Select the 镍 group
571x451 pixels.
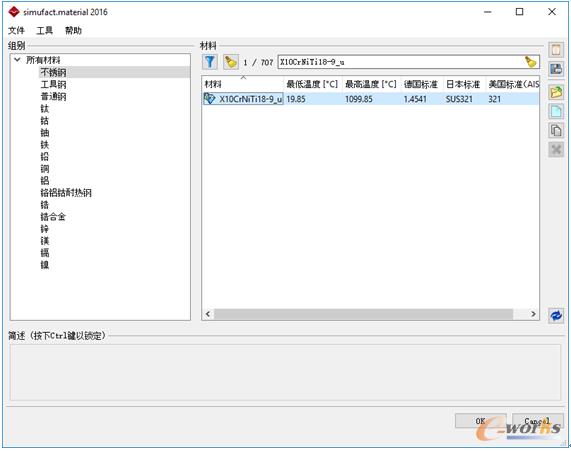[44, 265]
